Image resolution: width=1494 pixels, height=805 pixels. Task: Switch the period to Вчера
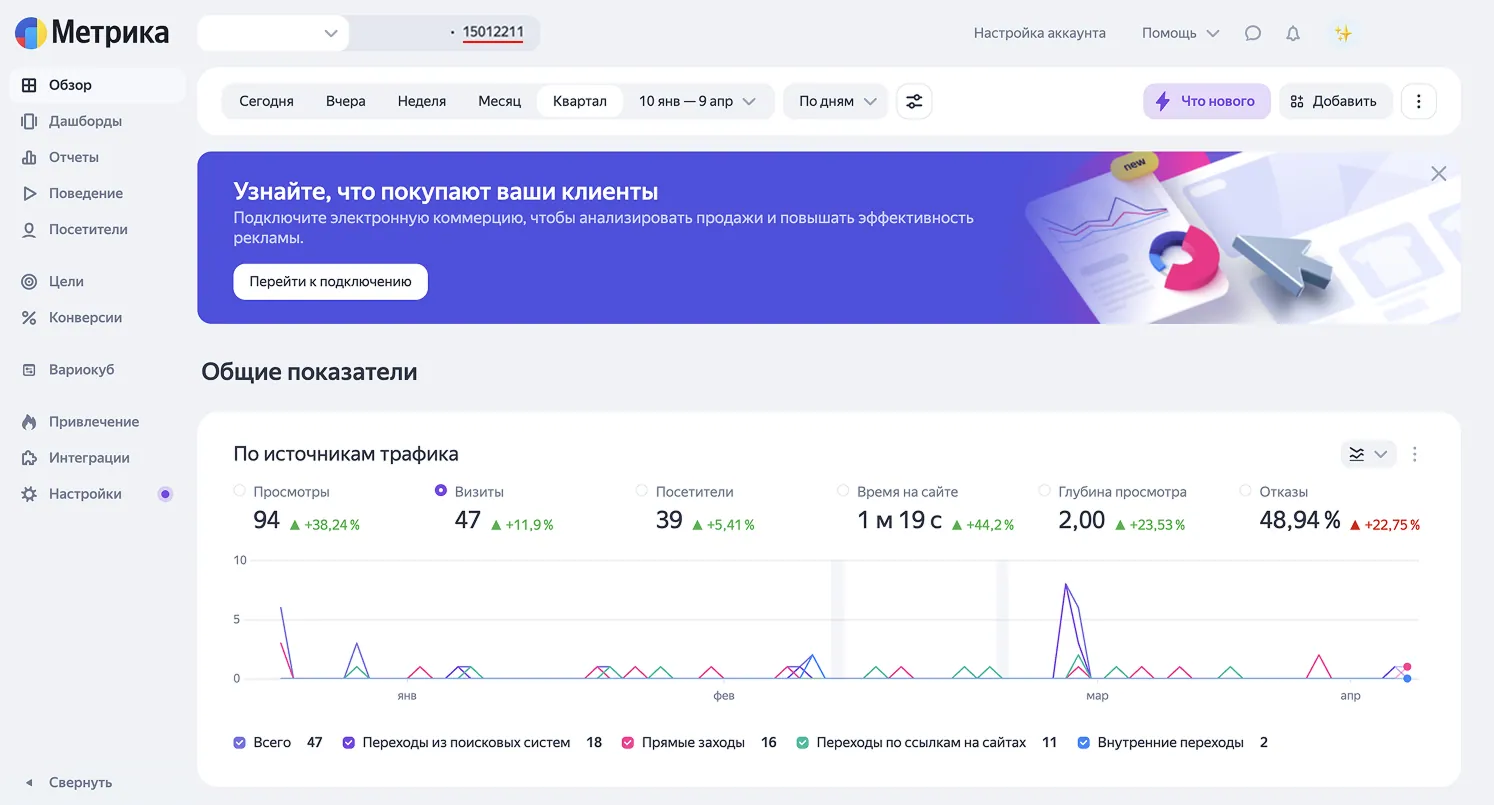point(346,101)
